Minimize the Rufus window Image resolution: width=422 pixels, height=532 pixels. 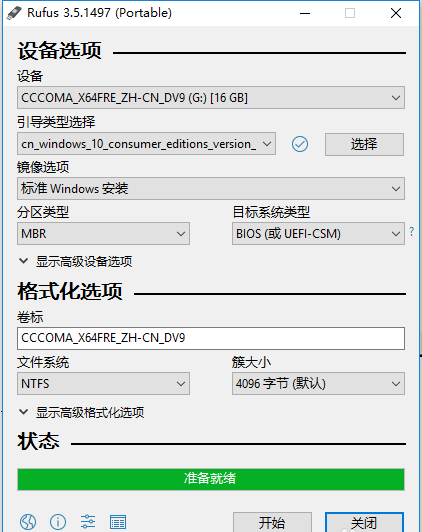(305, 13)
